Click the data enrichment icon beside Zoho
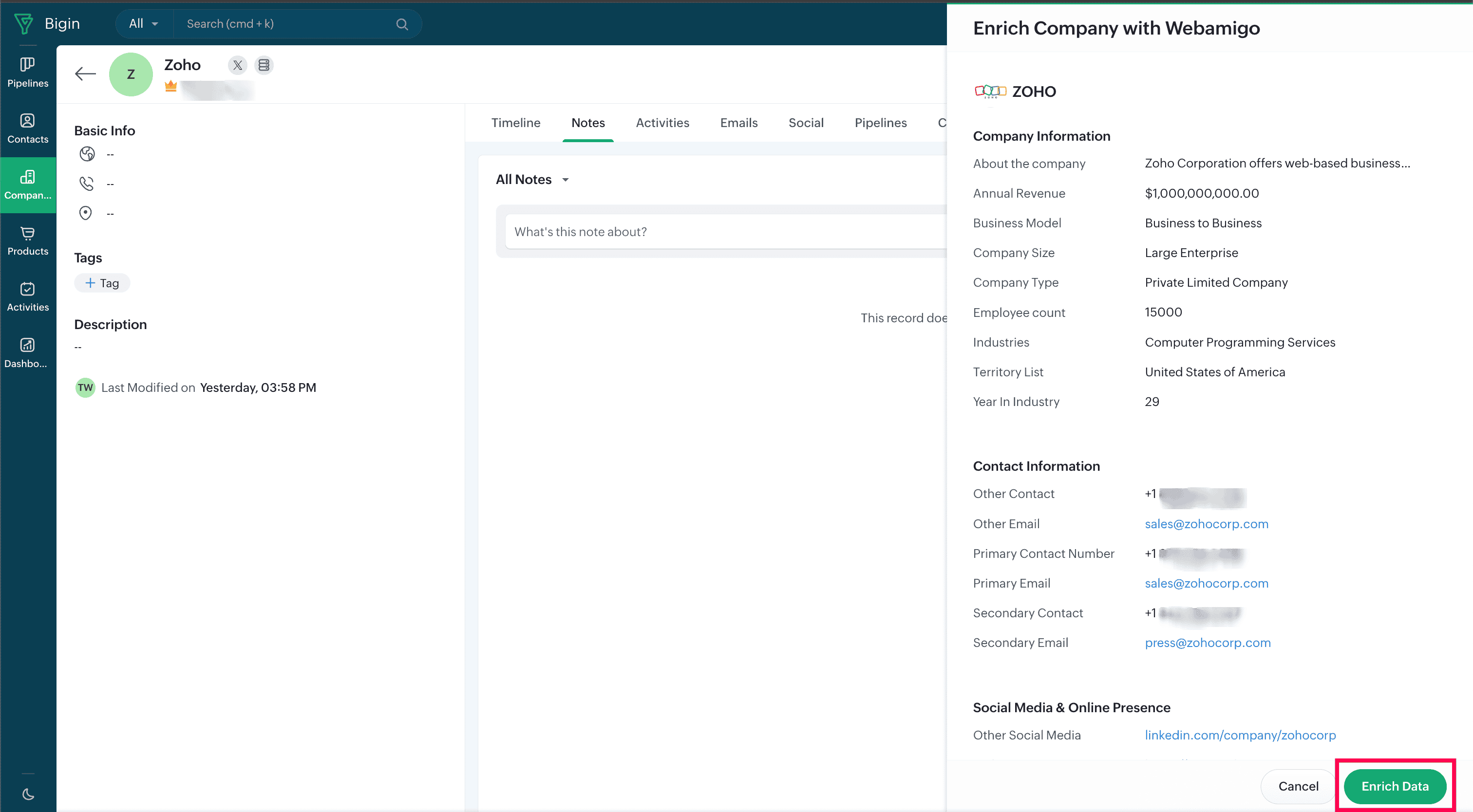 pyautogui.click(x=264, y=65)
